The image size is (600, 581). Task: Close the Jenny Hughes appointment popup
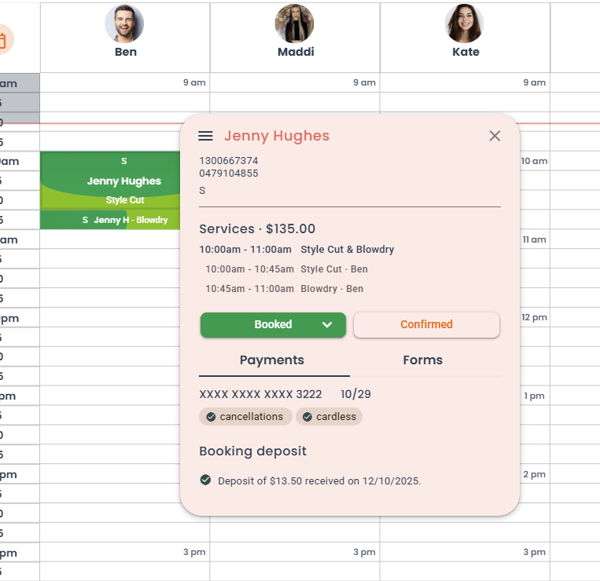(x=494, y=136)
